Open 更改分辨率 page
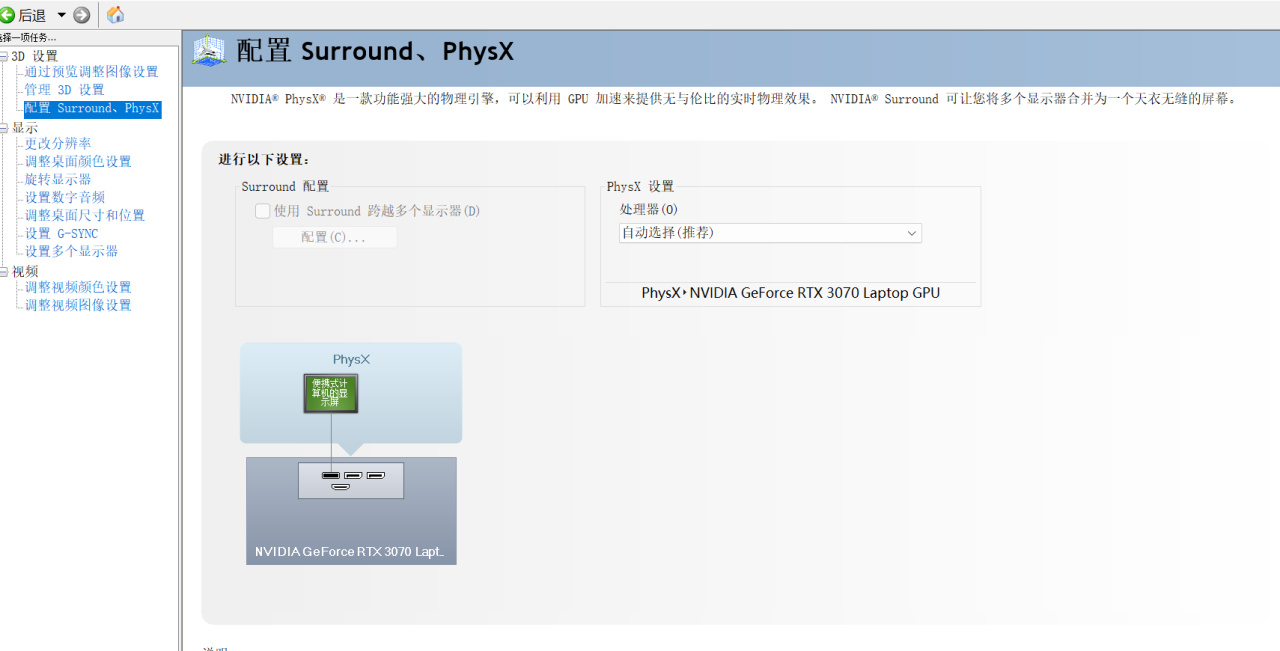Image resolution: width=1280 pixels, height=651 pixels. point(58,144)
